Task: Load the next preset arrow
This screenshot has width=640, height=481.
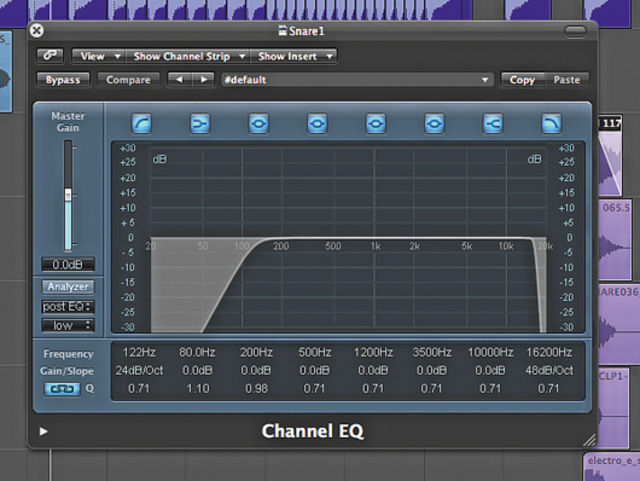Action: [x=203, y=80]
